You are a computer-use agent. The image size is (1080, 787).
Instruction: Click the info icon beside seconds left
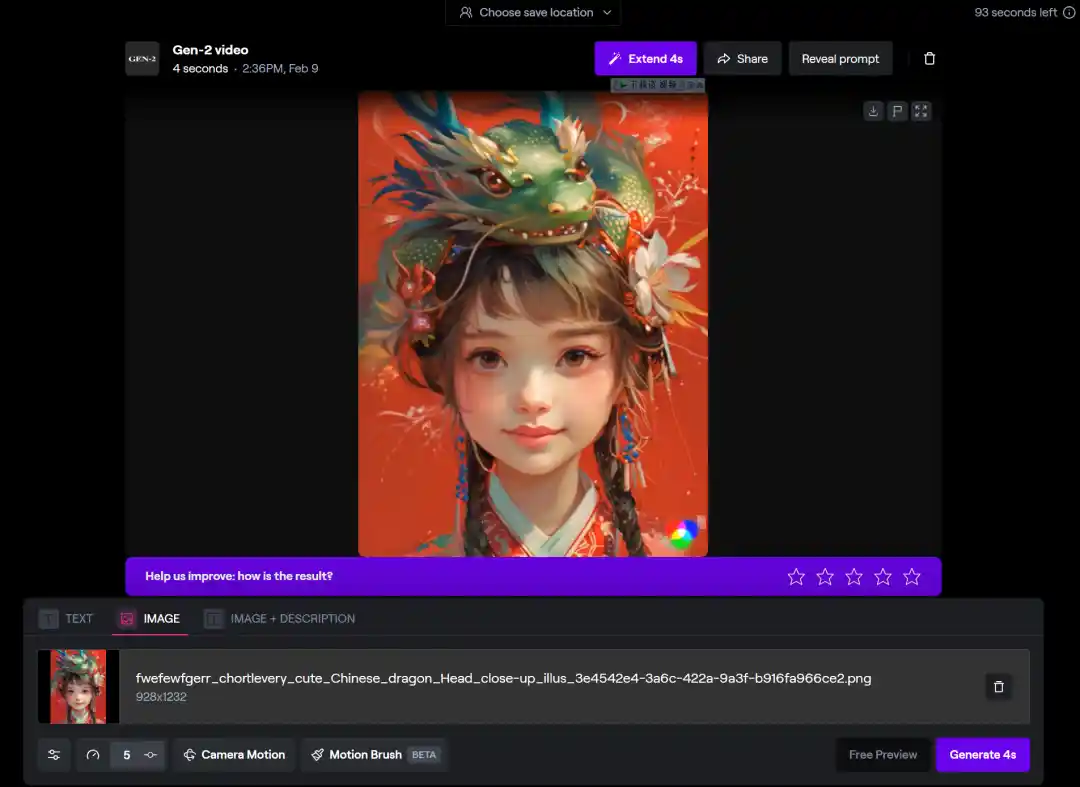pyautogui.click(x=1068, y=13)
